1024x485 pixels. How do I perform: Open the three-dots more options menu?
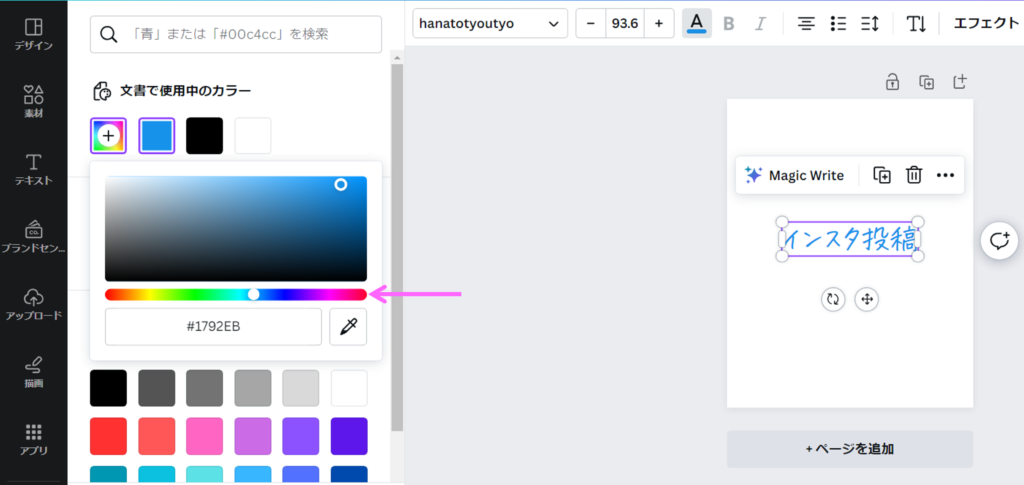(945, 175)
